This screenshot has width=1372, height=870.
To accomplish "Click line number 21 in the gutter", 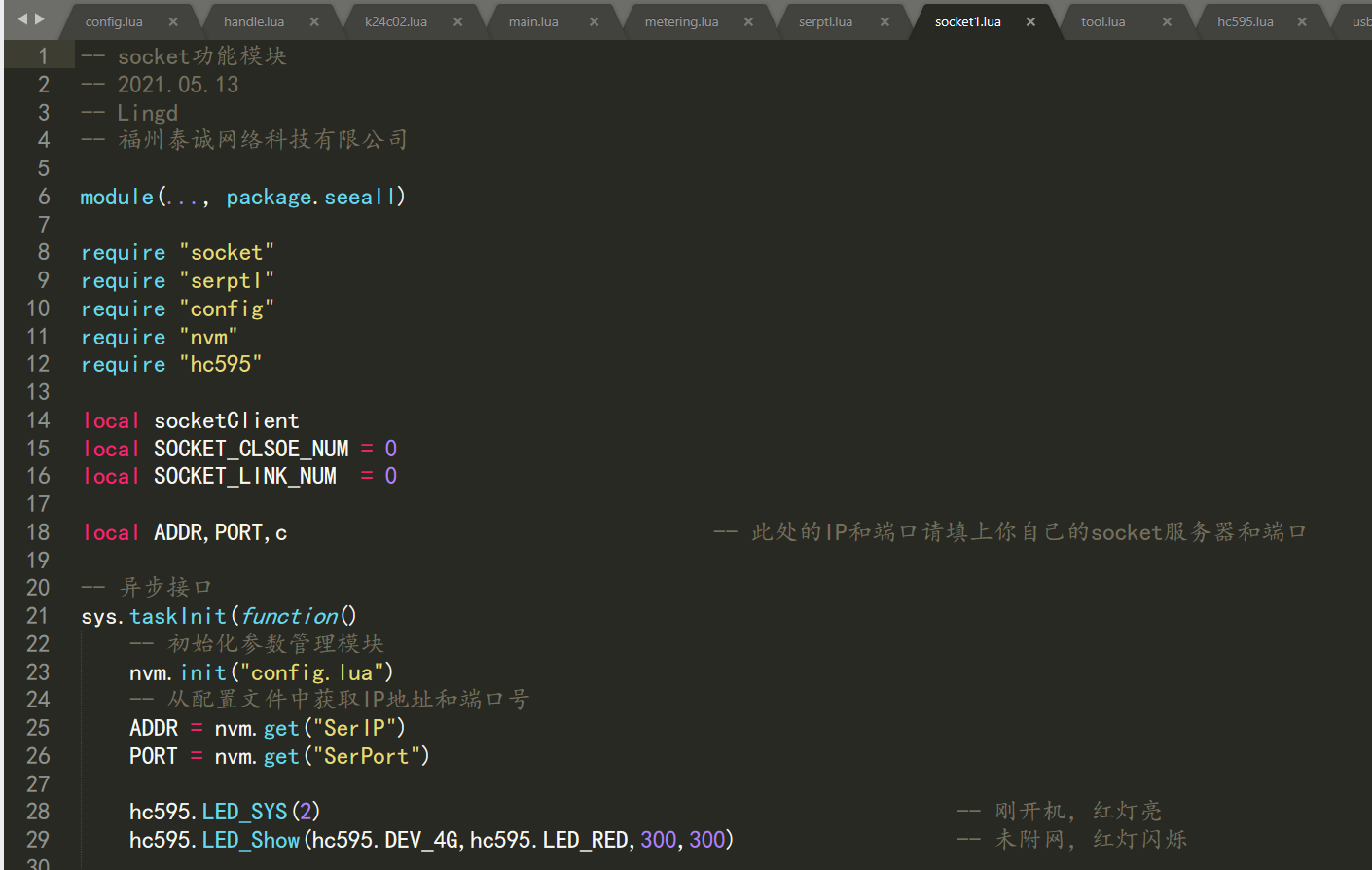I will point(38,616).
